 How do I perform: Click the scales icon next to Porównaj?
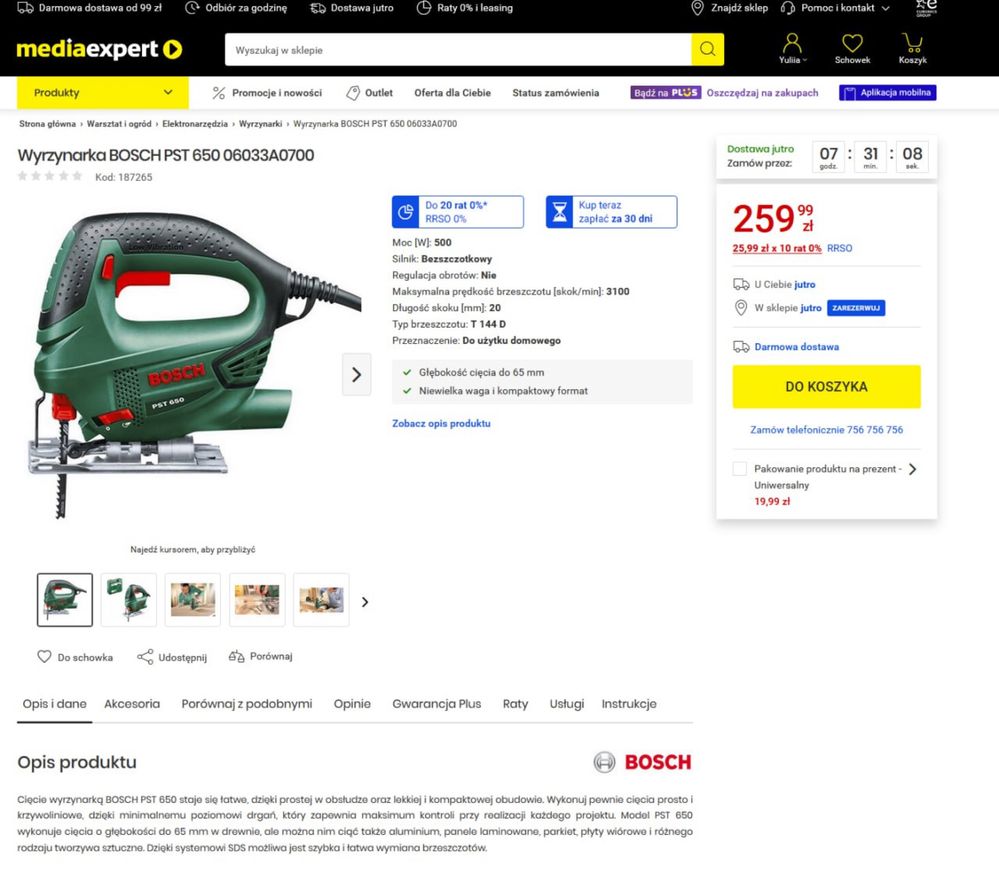point(236,656)
